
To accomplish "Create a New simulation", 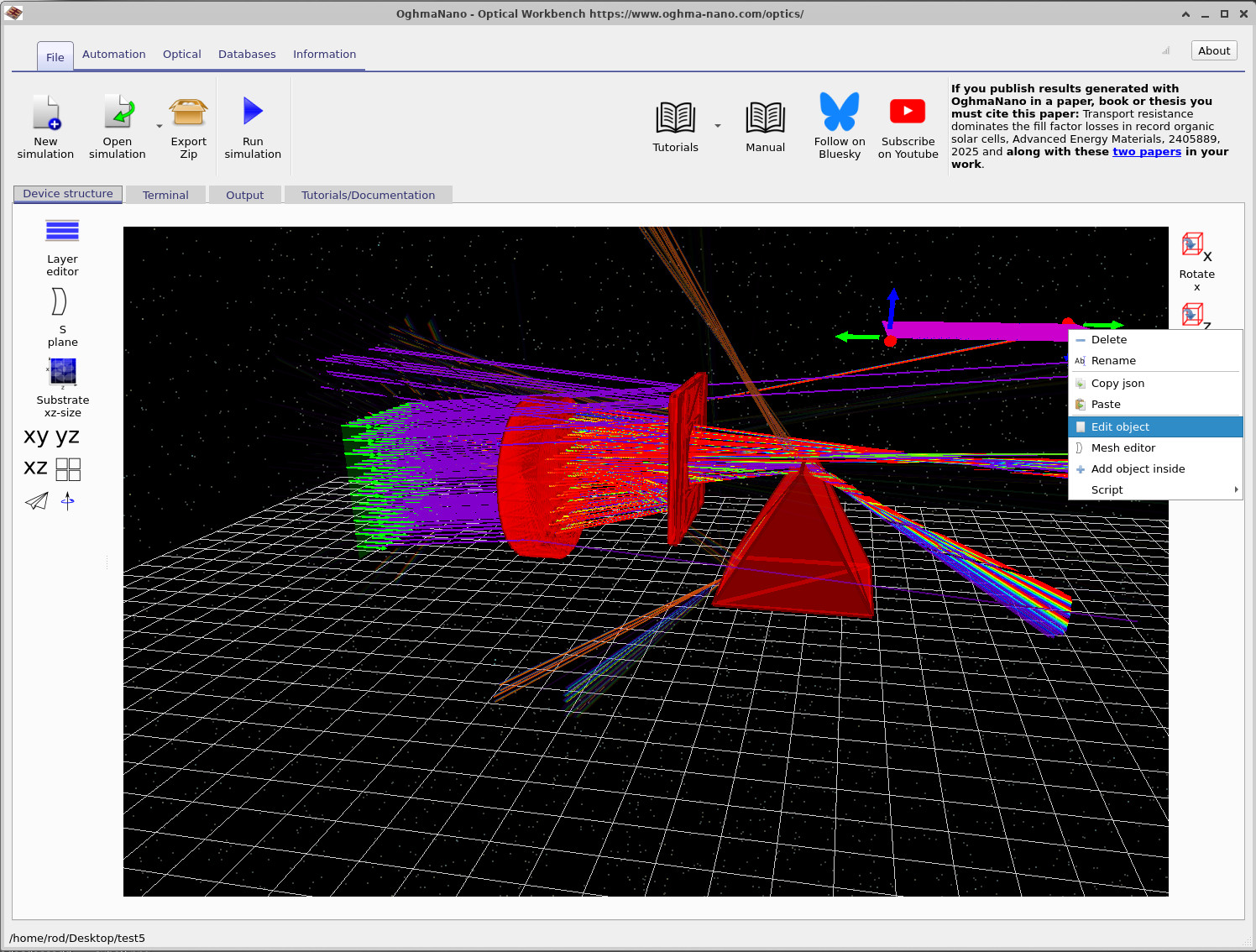I will tap(46, 124).
